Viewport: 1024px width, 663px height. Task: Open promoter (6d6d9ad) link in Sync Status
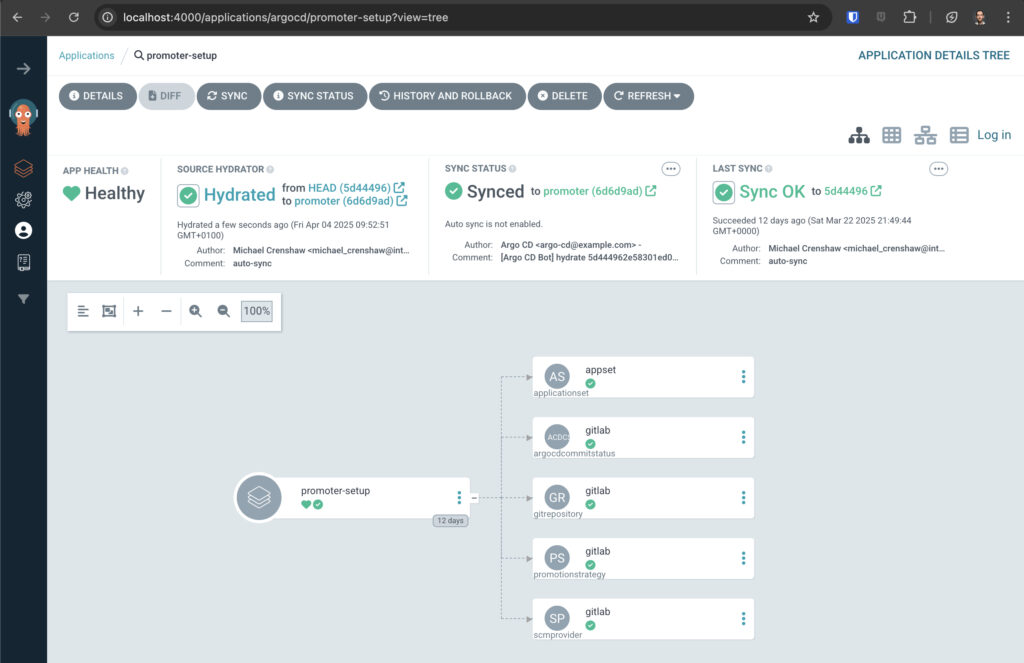pyautogui.click(x=593, y=191)
